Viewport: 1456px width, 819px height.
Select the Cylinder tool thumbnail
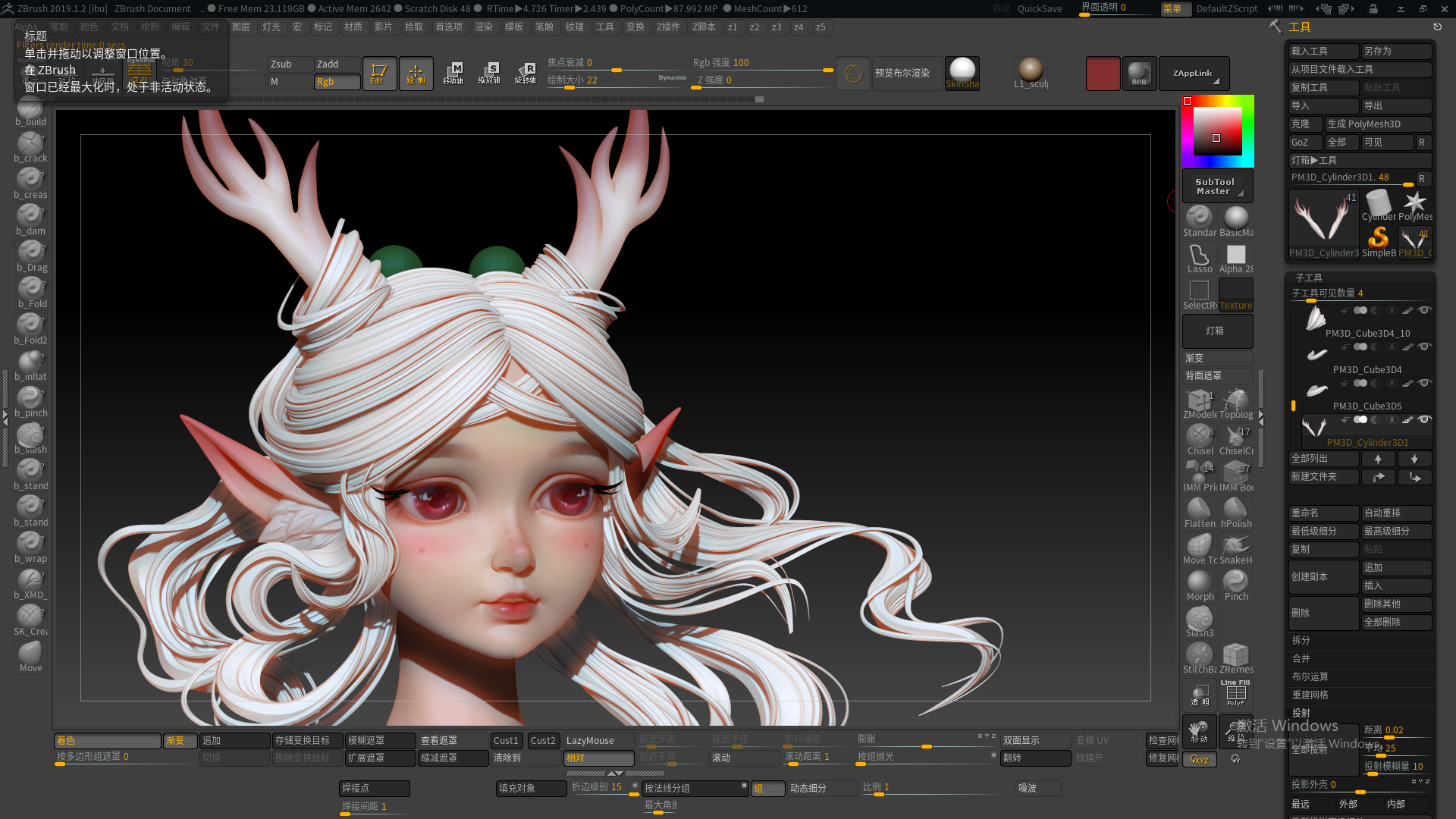(x=1378, y=206)
